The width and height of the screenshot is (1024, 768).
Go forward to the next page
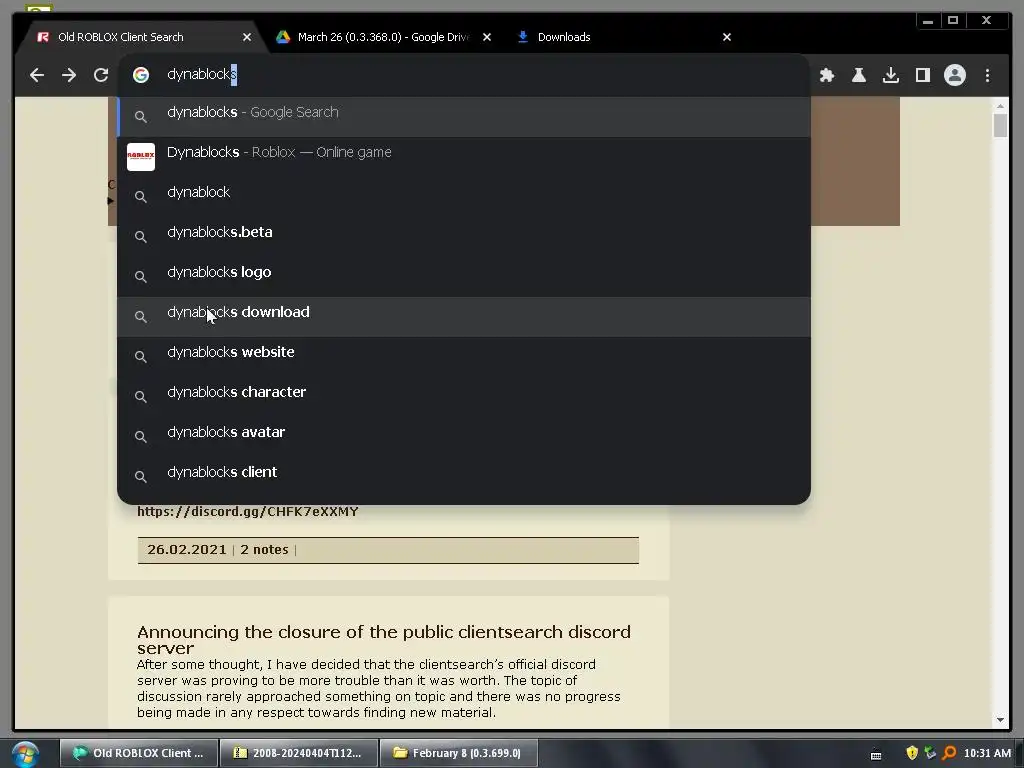[69, 75]
